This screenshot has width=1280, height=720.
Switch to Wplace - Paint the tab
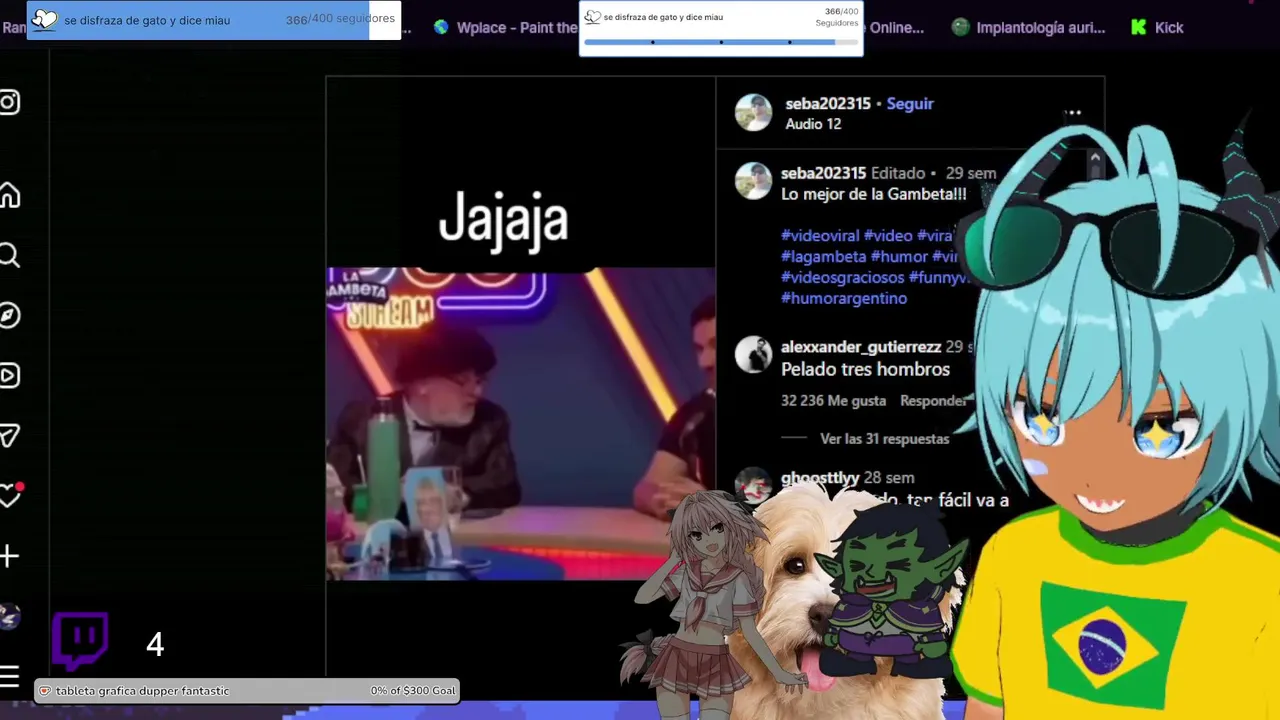[x=505, y=28]
